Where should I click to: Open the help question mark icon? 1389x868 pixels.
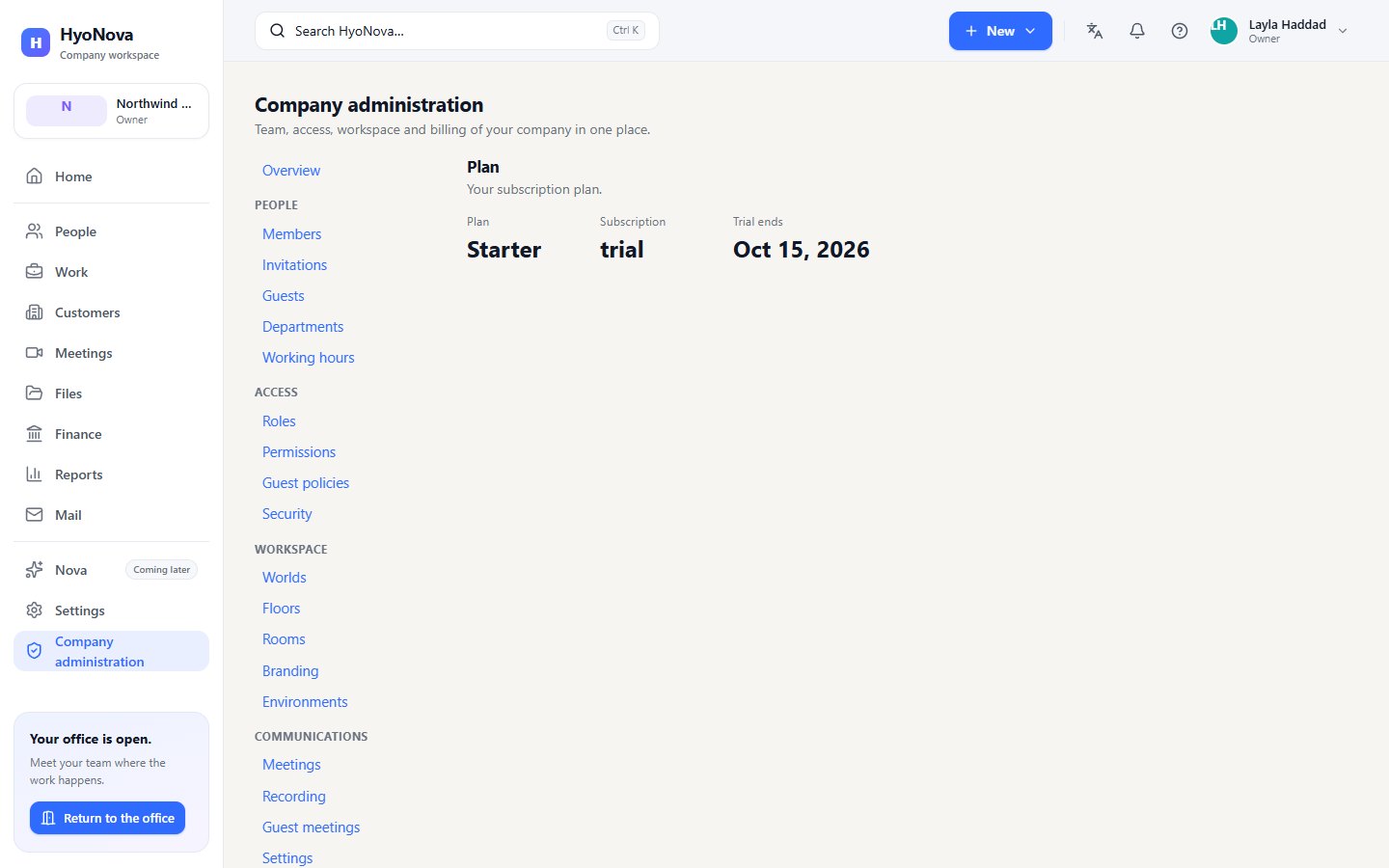click(x=1180, y=31)
